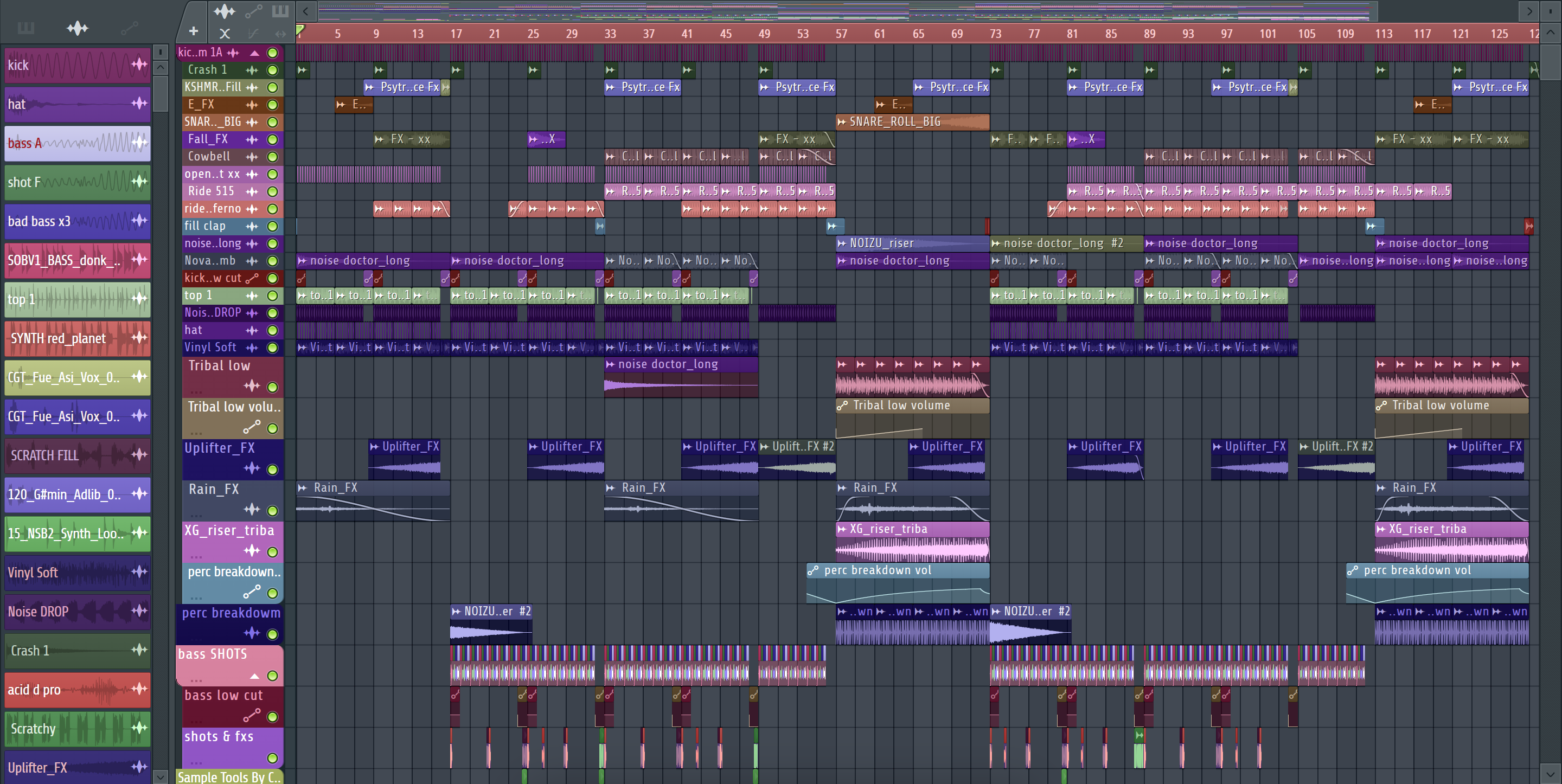This screenshot has height=784, width=1562.
Task: Select SYNTH red_planet in the picker
Action: pyautogui.click(x=78, y=338)
